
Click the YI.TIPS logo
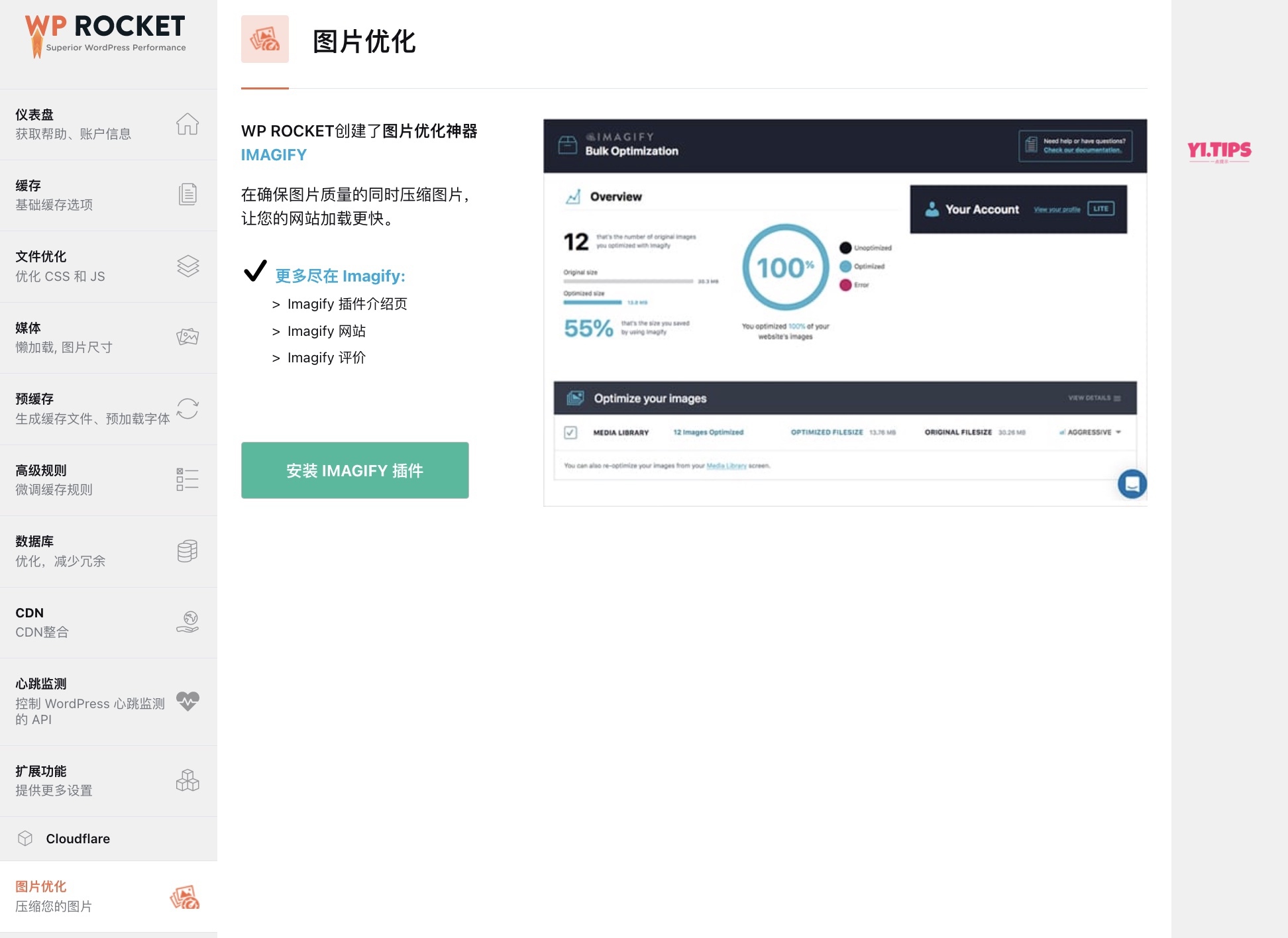[1220, 152]
